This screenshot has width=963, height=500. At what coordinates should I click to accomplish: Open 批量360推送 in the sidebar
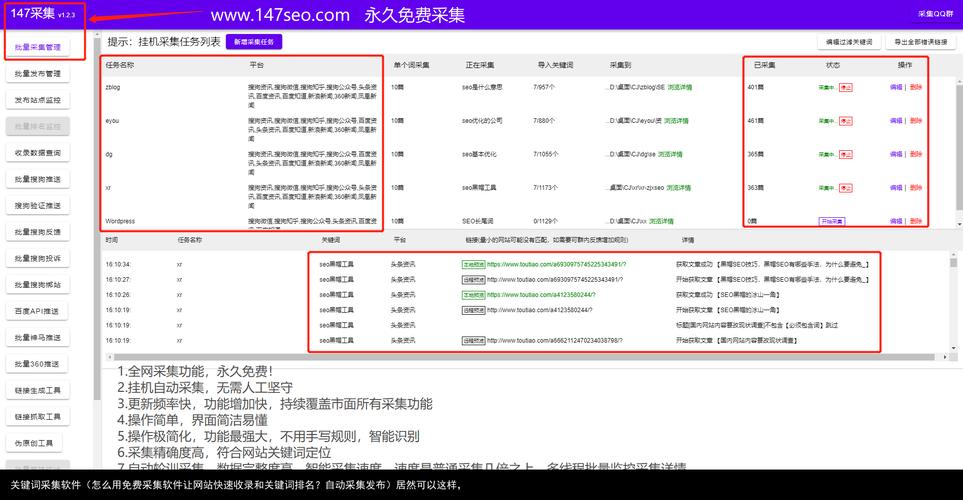click(37, 364)
